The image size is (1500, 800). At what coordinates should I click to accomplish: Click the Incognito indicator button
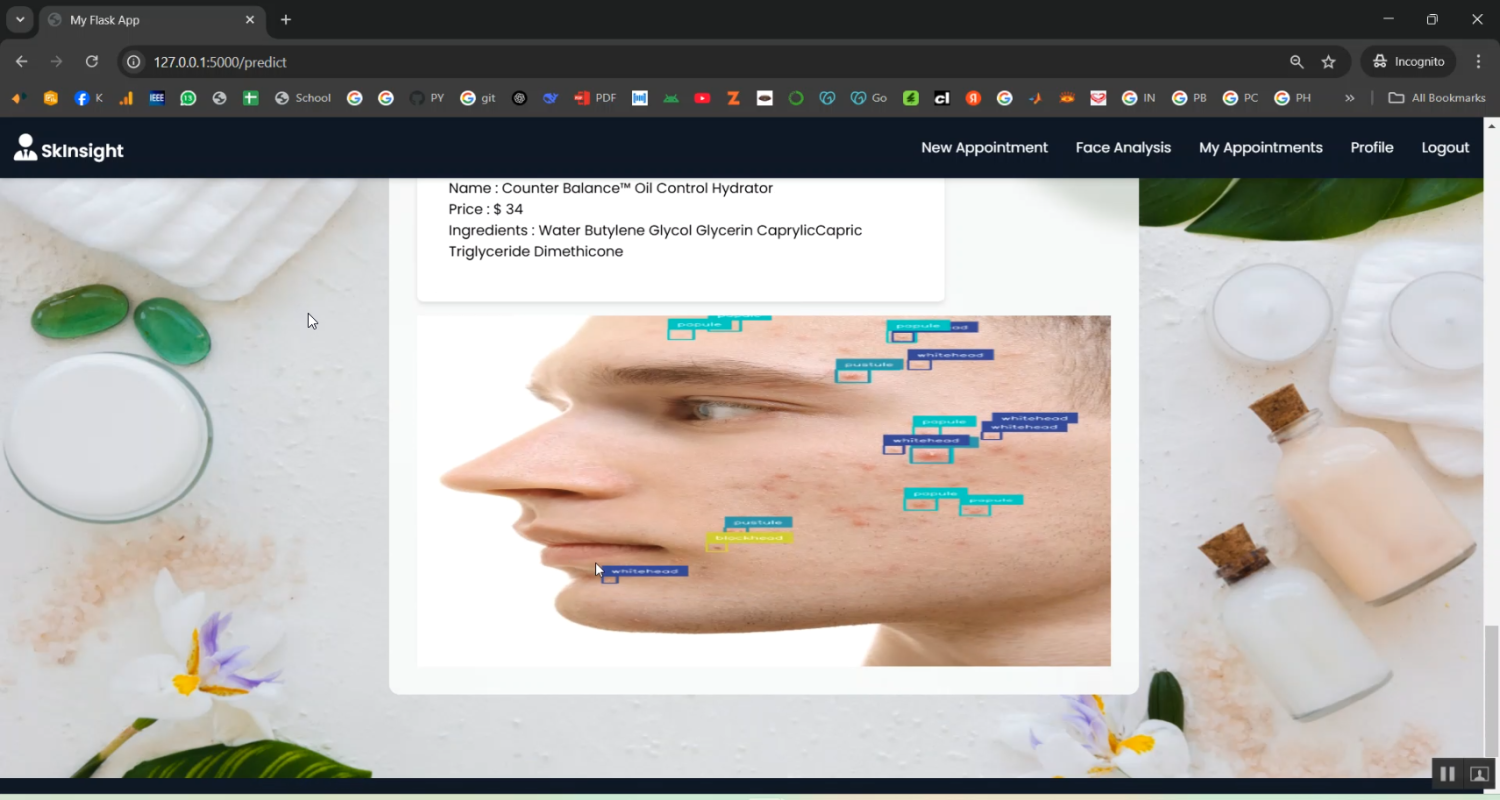point(1408,62)
